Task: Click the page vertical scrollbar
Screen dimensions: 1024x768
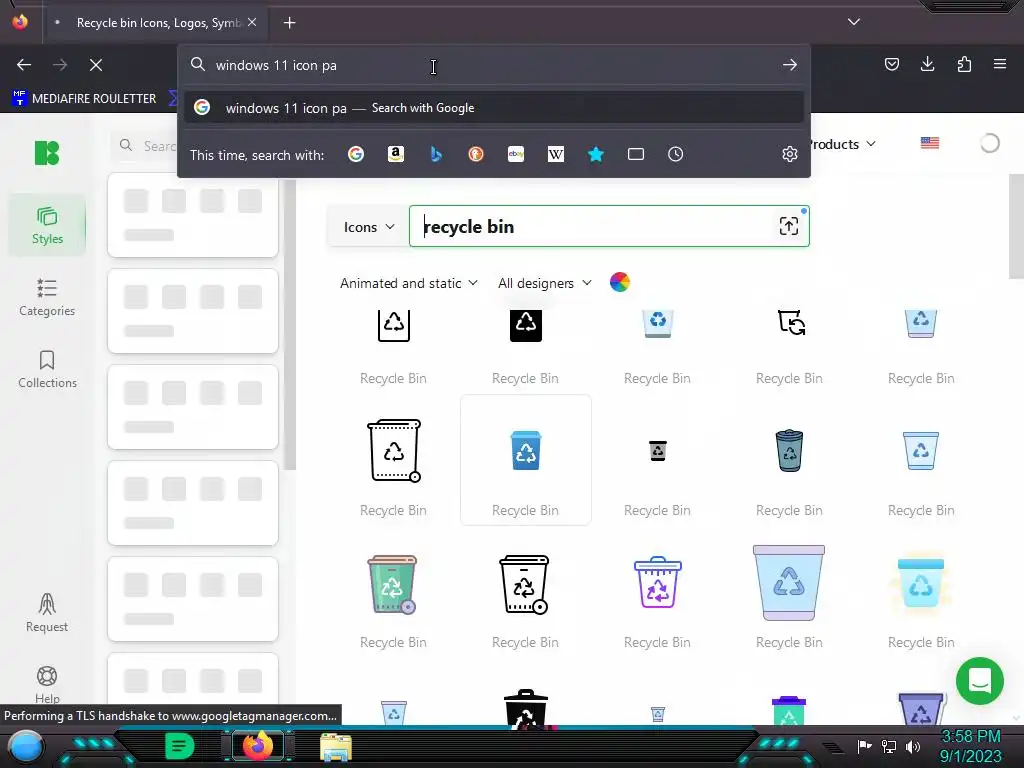Action: [1016, 227]
